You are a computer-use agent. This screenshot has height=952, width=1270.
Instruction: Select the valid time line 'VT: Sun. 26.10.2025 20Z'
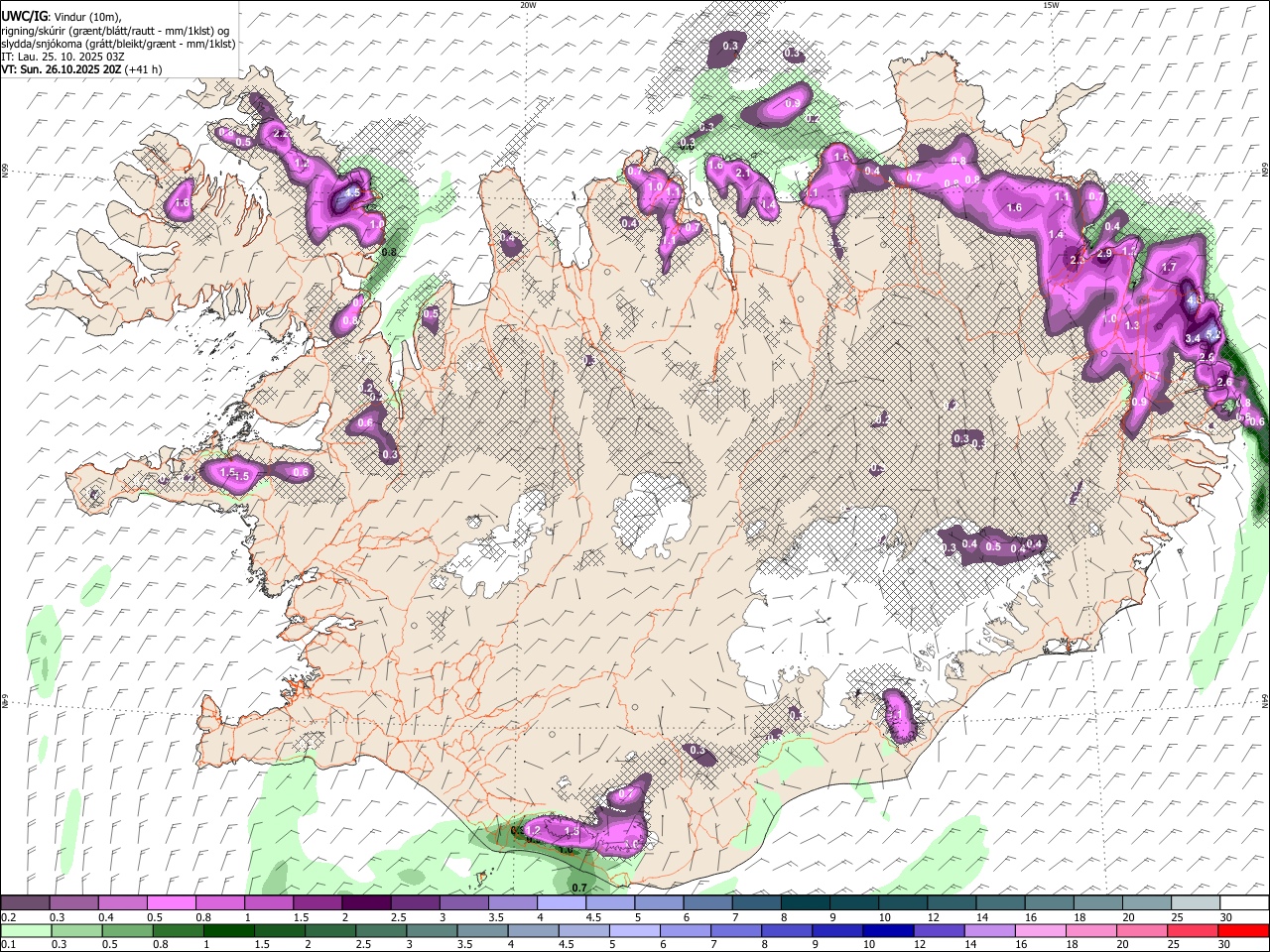point(62,69)
